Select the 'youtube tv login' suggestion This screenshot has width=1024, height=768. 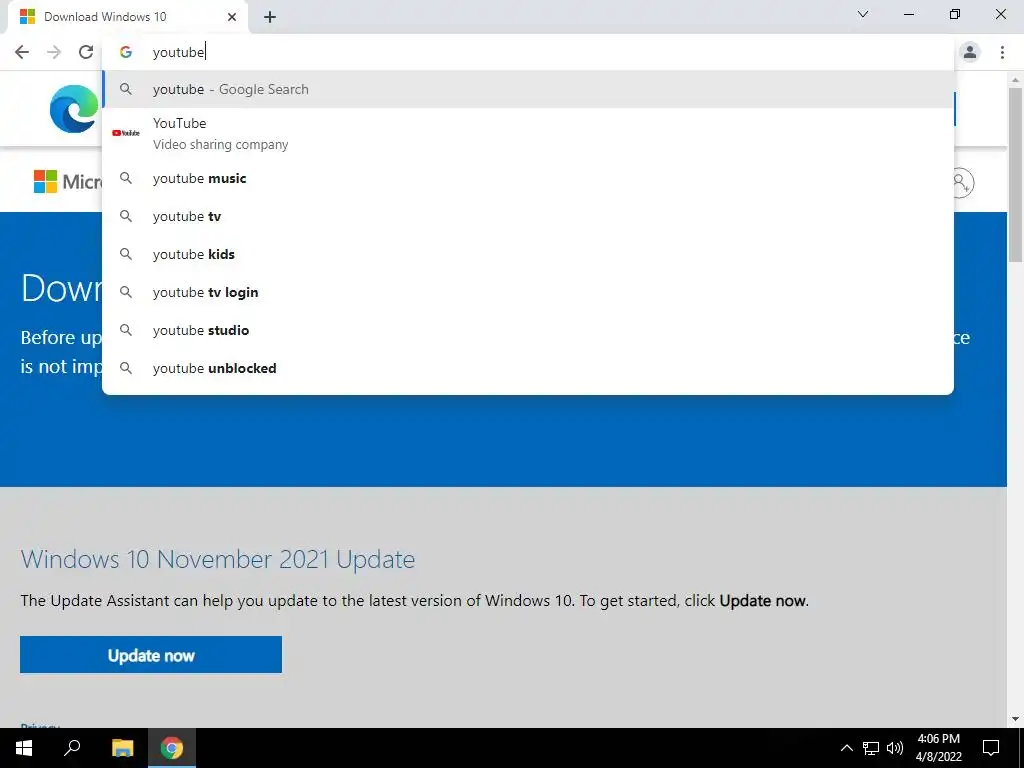click(x=528, y=292)
